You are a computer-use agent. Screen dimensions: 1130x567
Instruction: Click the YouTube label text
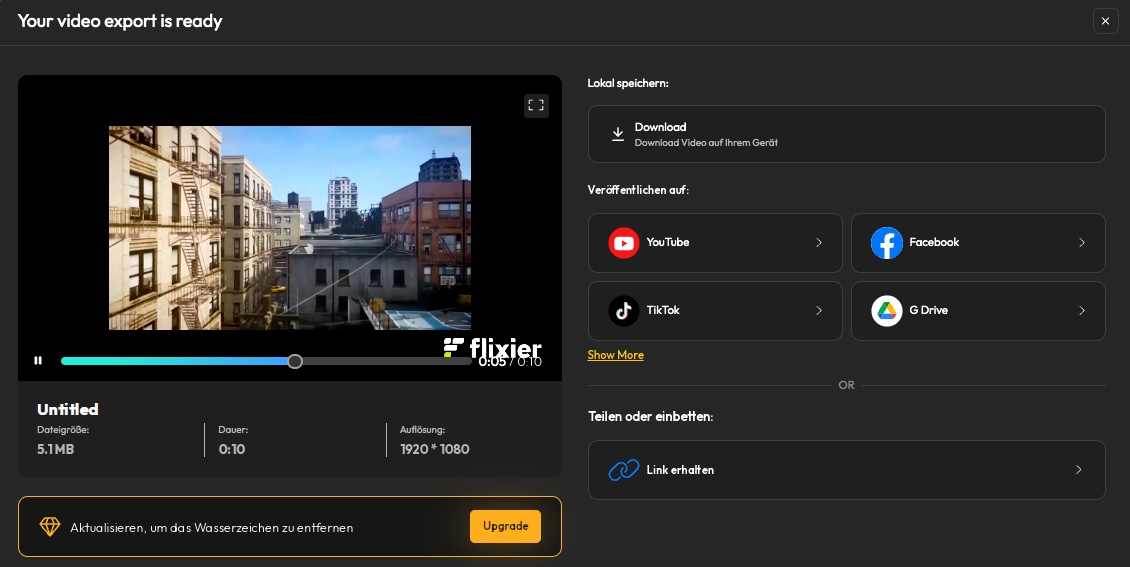668,242
